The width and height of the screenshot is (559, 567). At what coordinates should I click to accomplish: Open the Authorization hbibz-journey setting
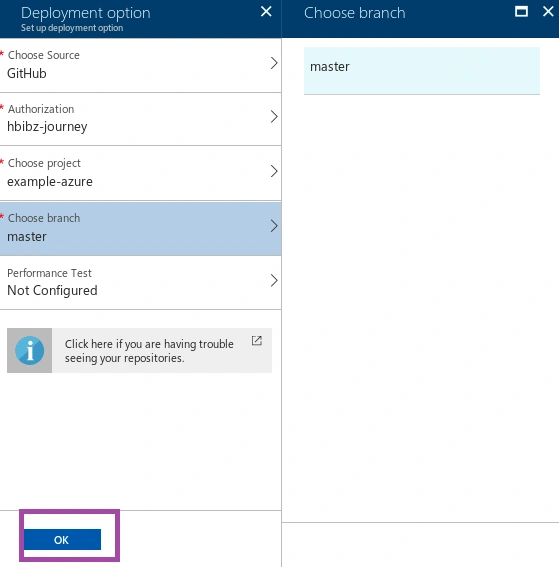140,119
